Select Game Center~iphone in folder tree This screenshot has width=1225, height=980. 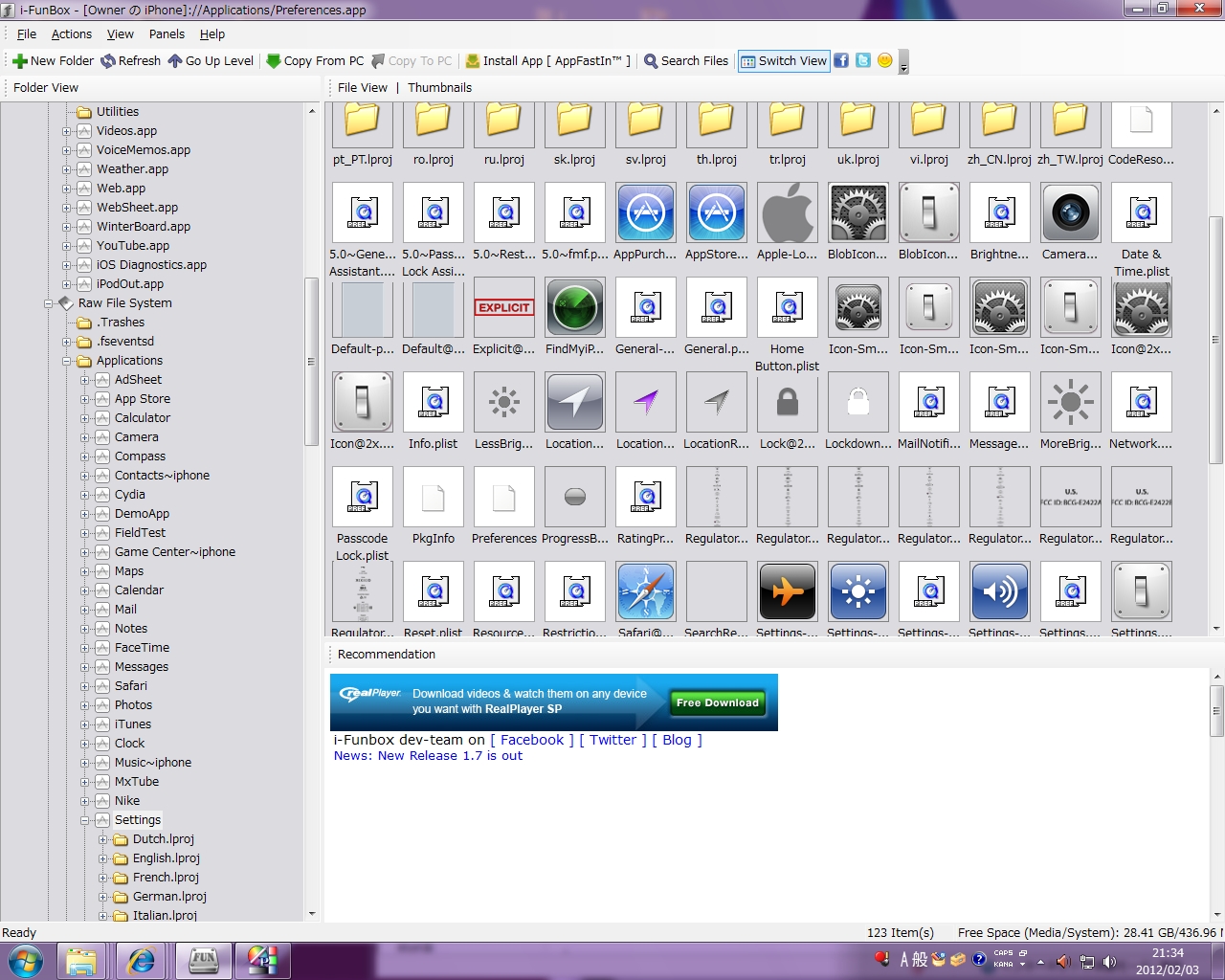tap(175, 552)
